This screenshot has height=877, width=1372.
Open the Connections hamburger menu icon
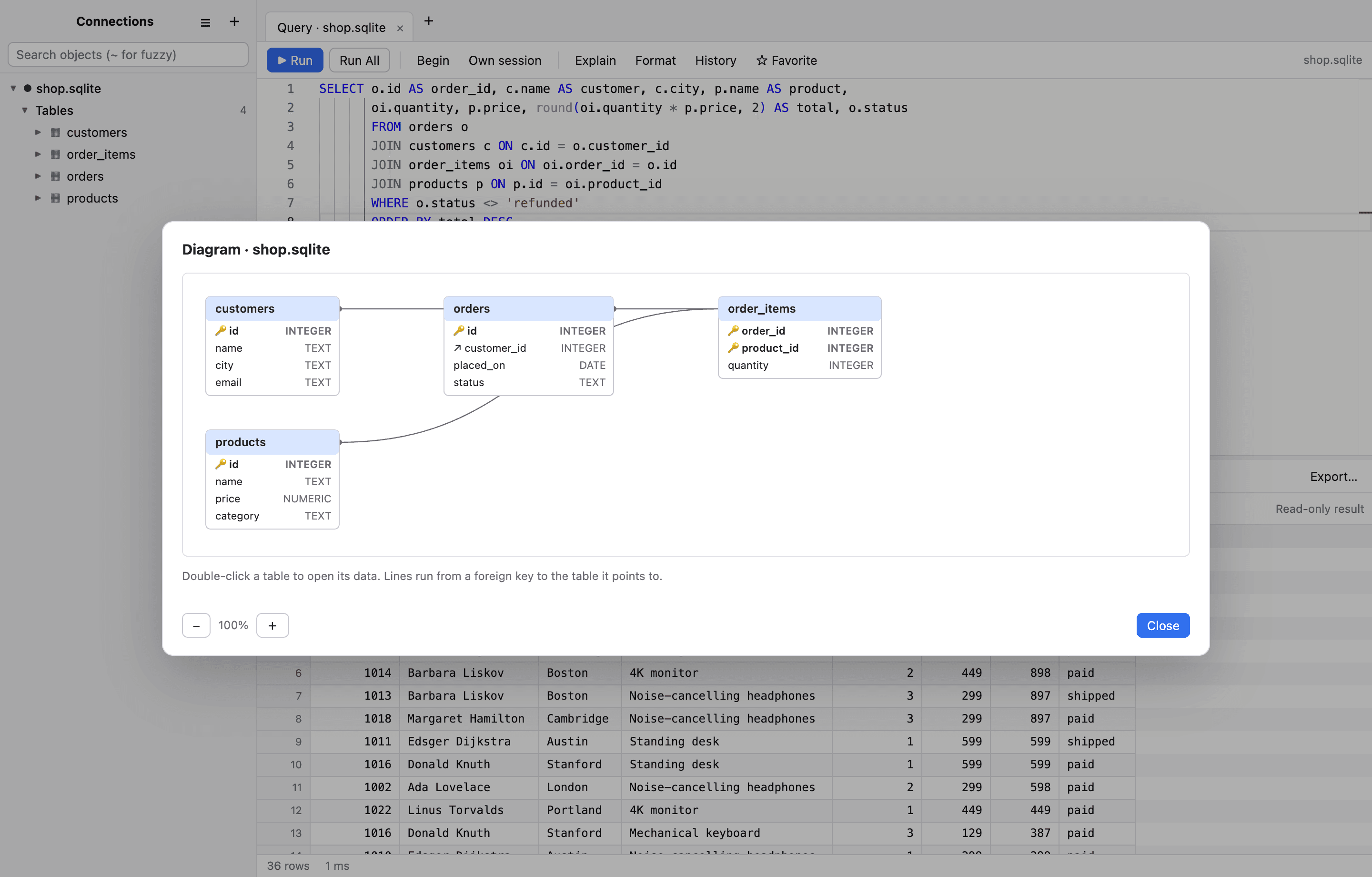click(206, 22)
